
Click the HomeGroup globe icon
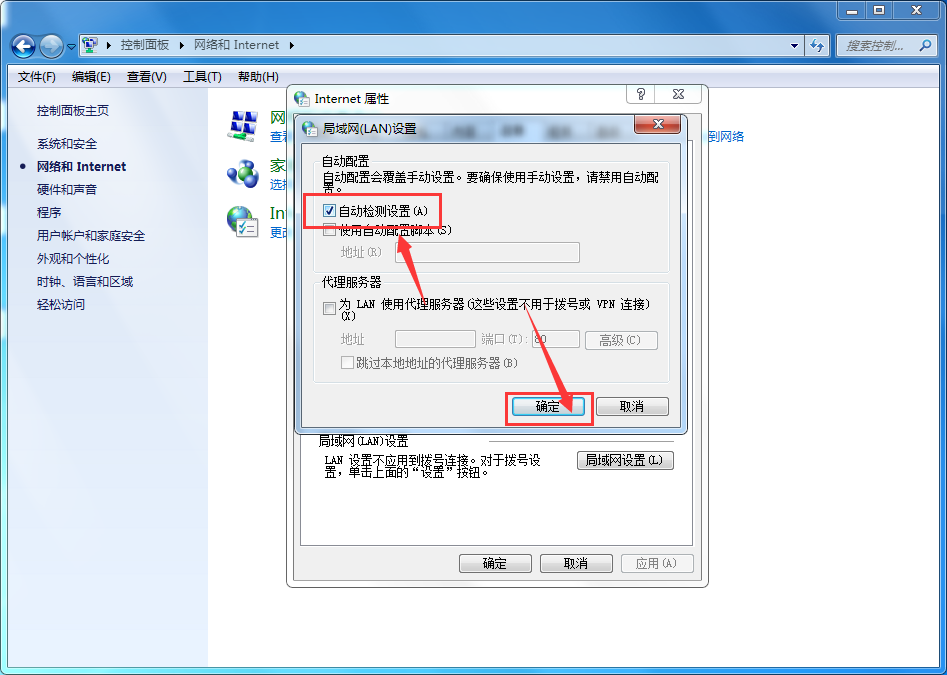click(x=243, y=175)
